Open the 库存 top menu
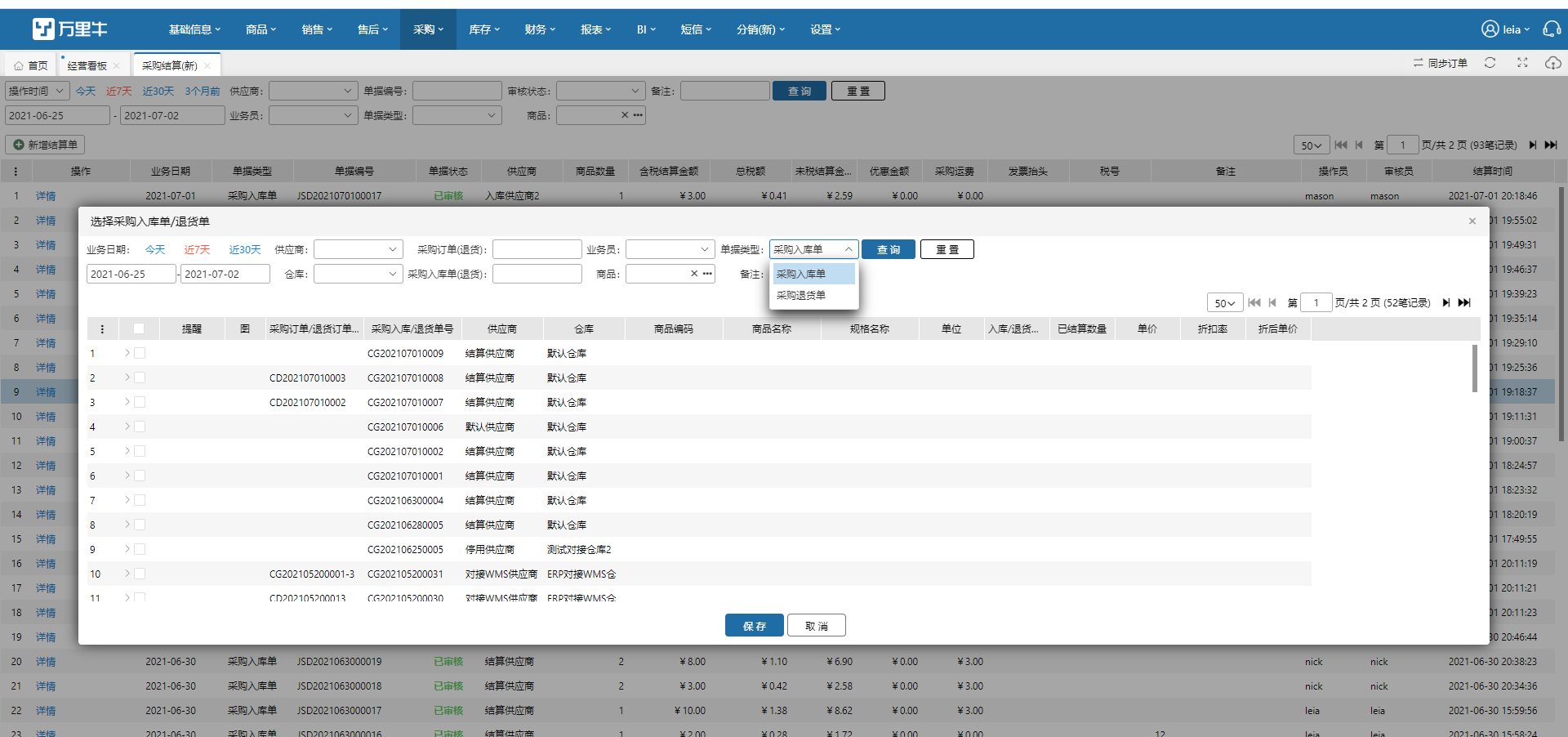This screenshot has height=737, width=1568. tap(484, 29)
